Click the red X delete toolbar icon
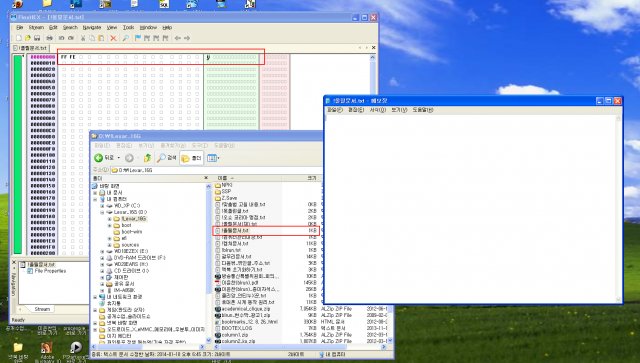640x363 pixels. point(113,38)
